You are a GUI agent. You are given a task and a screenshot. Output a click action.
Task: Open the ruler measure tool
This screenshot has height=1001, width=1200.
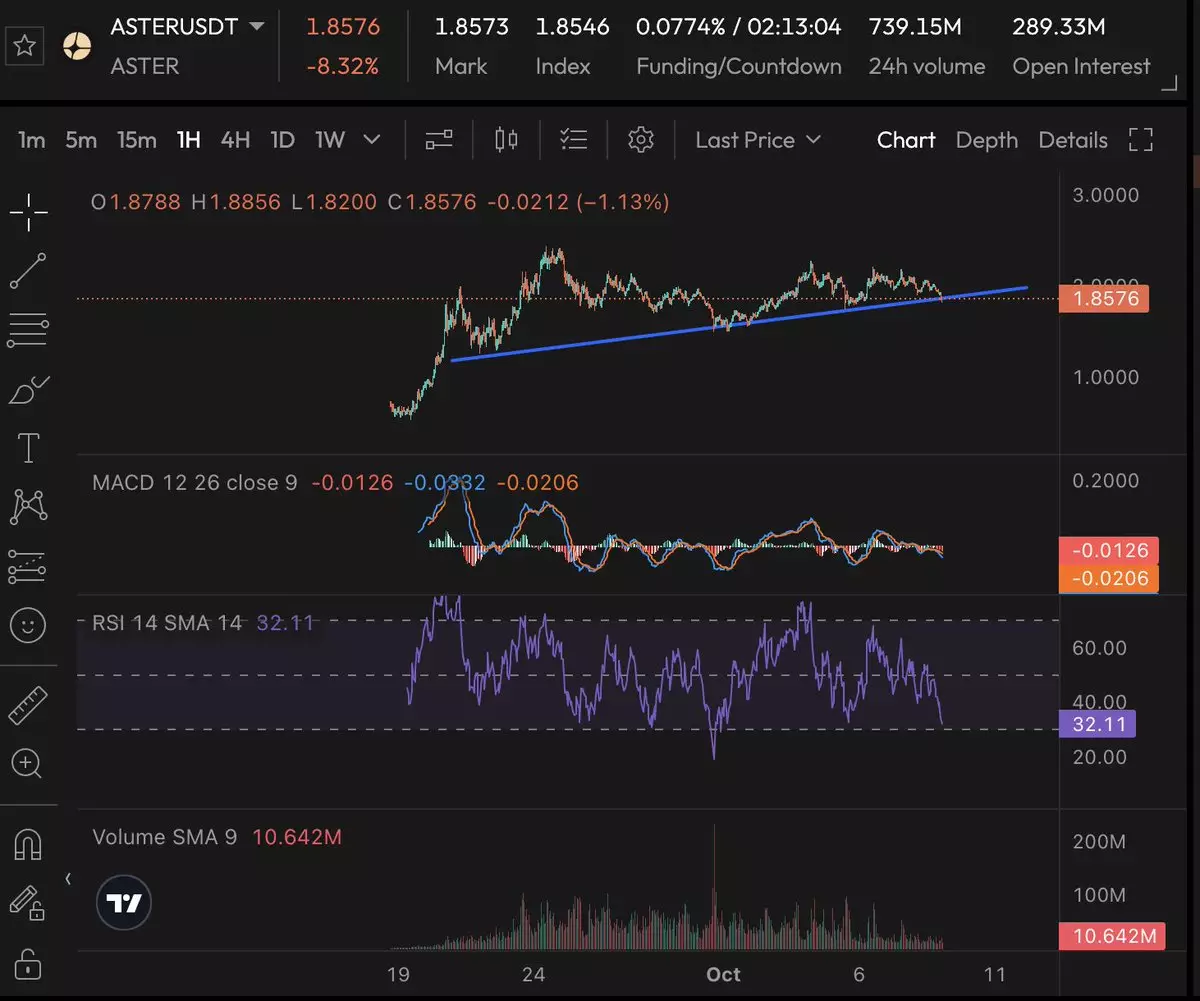28,705
